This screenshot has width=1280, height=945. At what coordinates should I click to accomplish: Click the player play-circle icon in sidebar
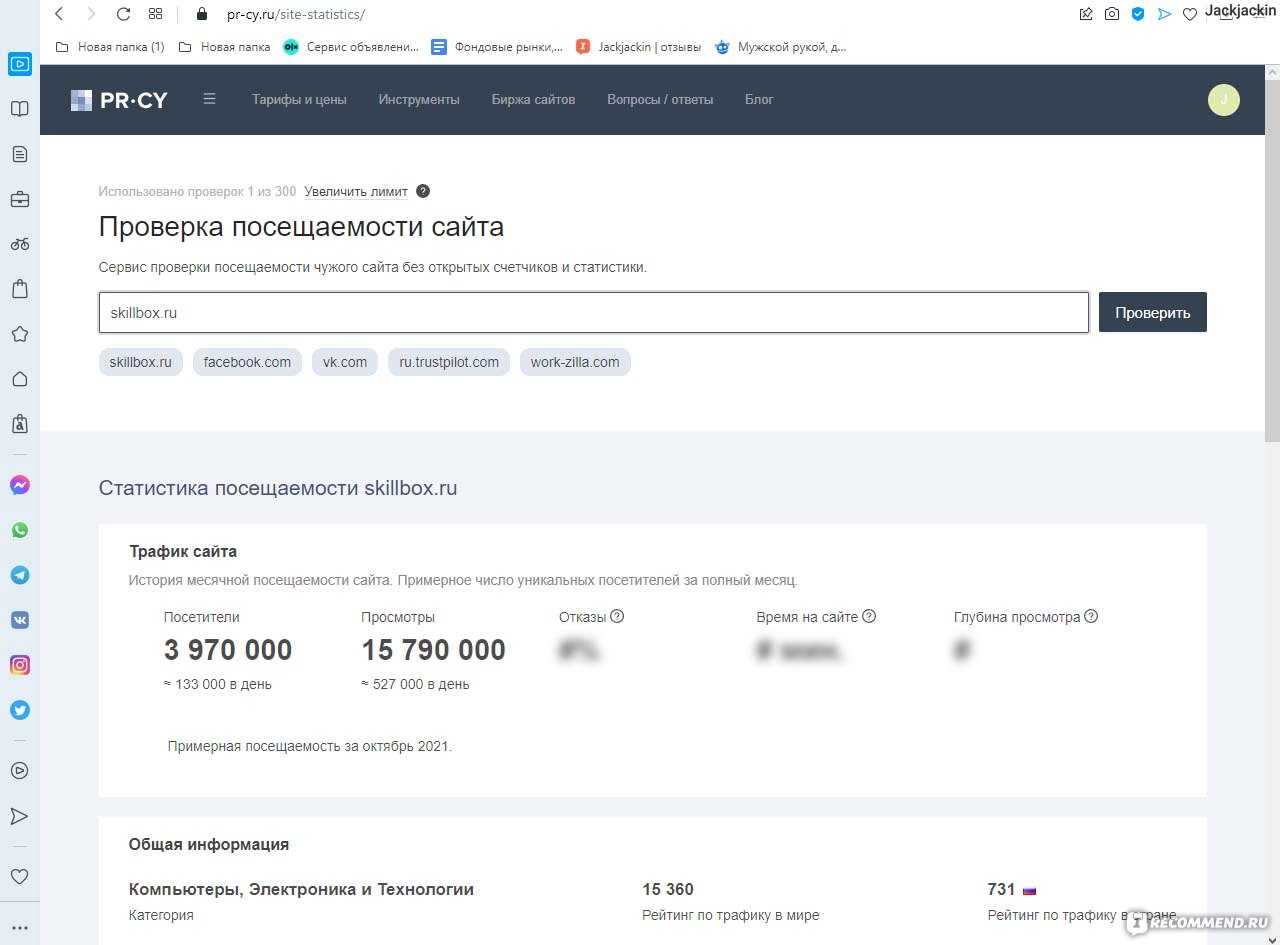20,771
